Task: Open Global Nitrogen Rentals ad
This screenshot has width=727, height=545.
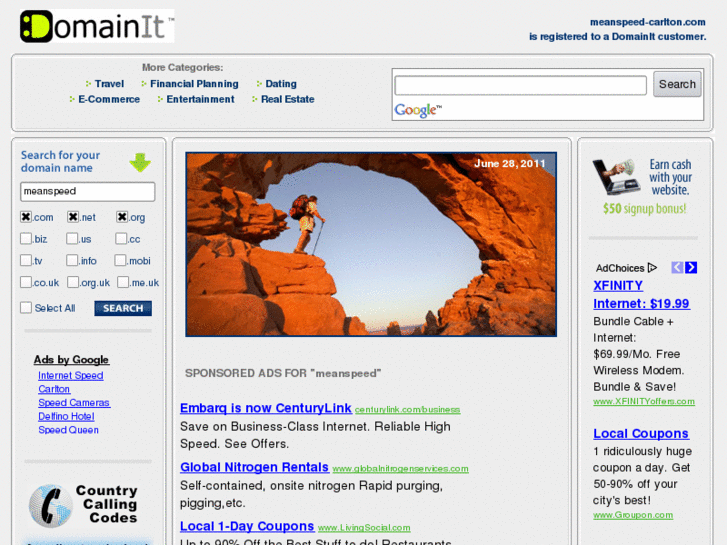Action: (255, 467)
